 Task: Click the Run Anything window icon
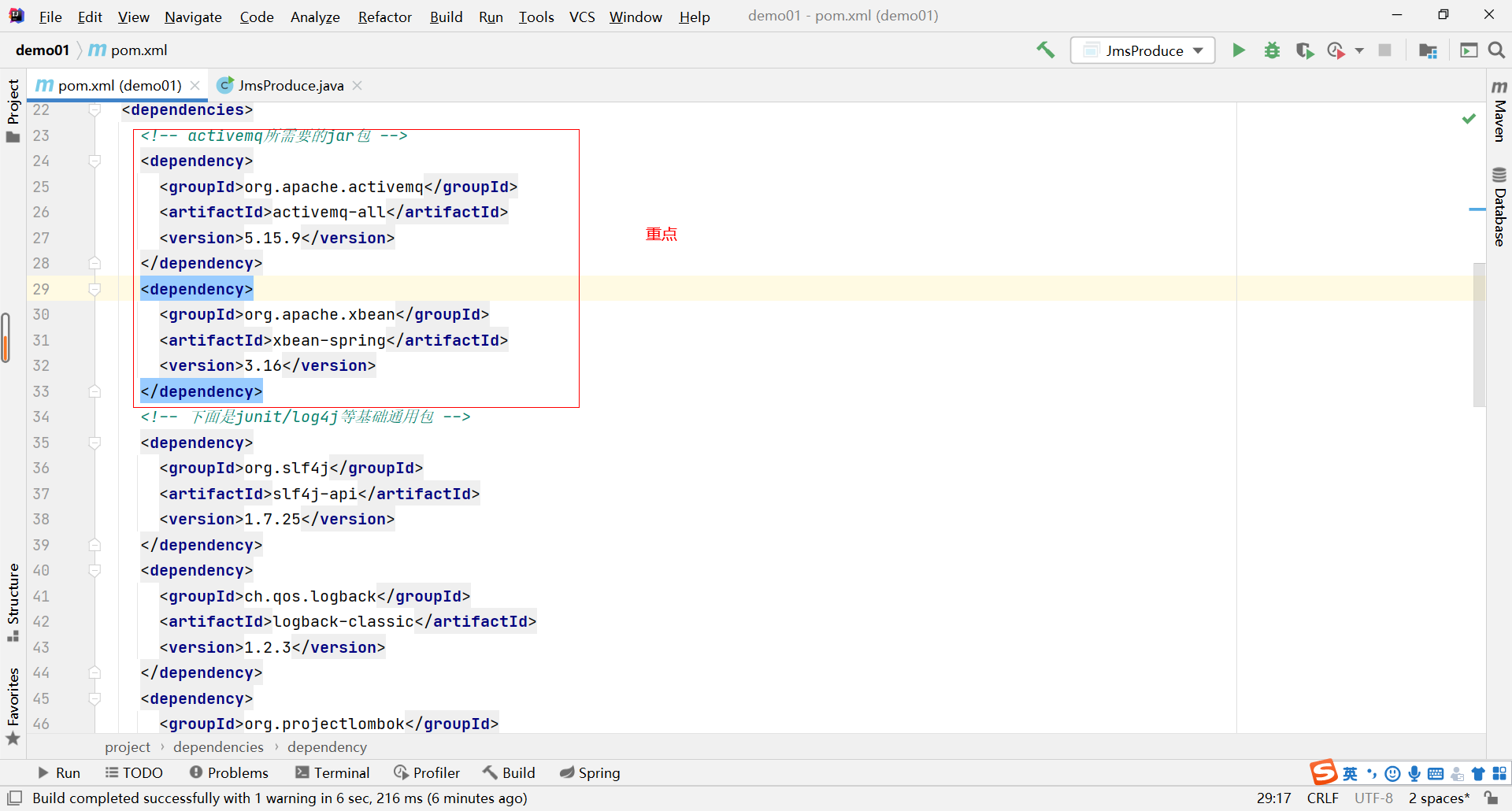point(1469,50)
